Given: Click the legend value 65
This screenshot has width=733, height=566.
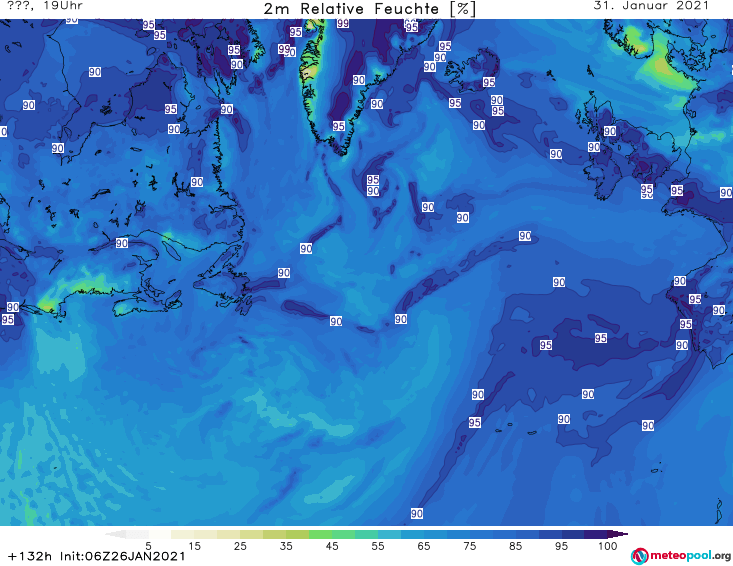Looking at the screenshot, I should (x=424, y=546).
